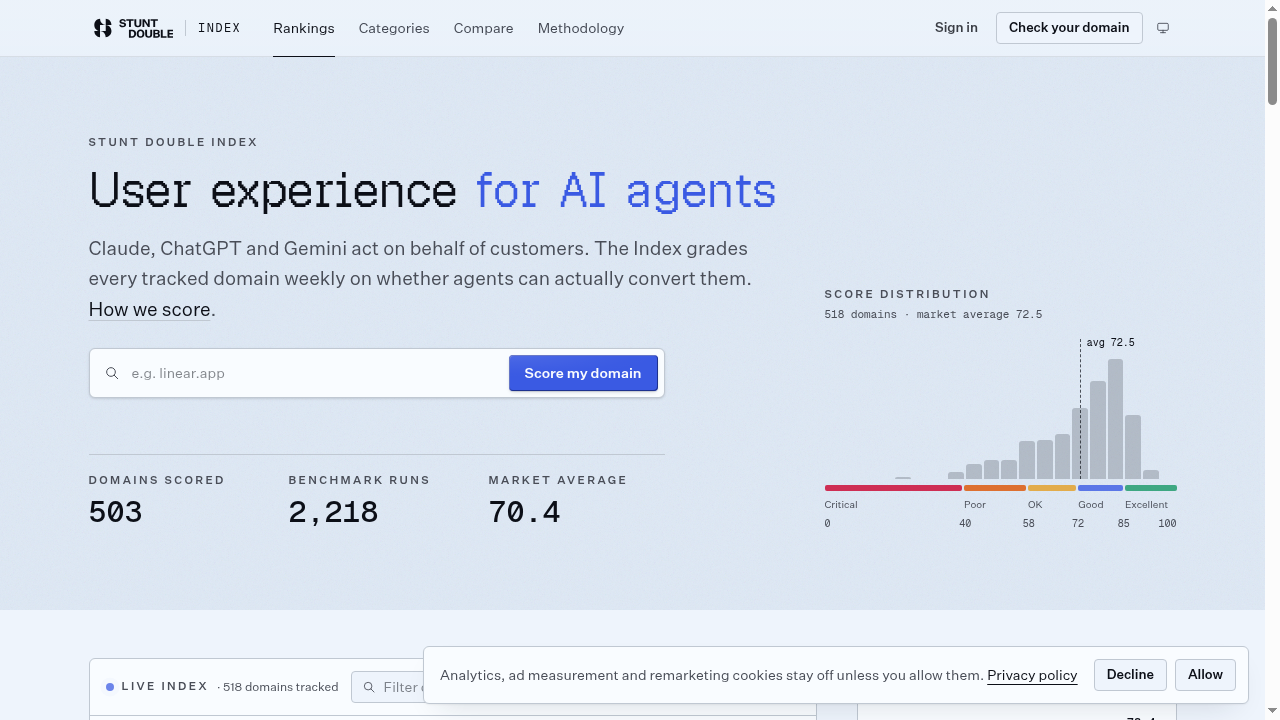The height and width of the screenshot is (720, 1280).
Task: Click the Score my domain button
Action: [583, 373]
